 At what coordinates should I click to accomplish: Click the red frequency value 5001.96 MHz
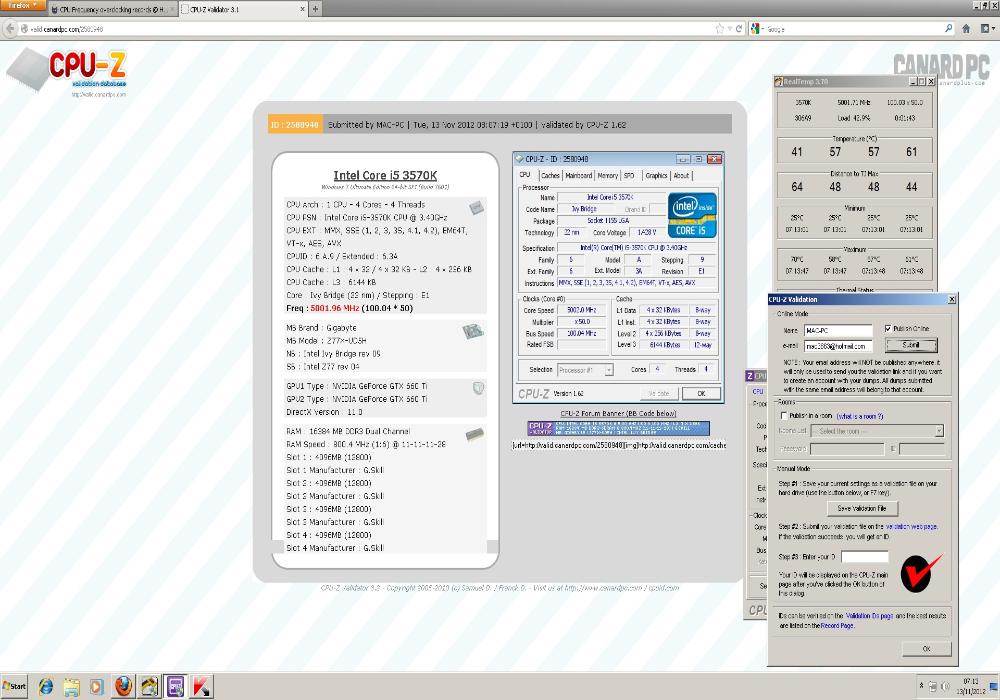[335, 308]
